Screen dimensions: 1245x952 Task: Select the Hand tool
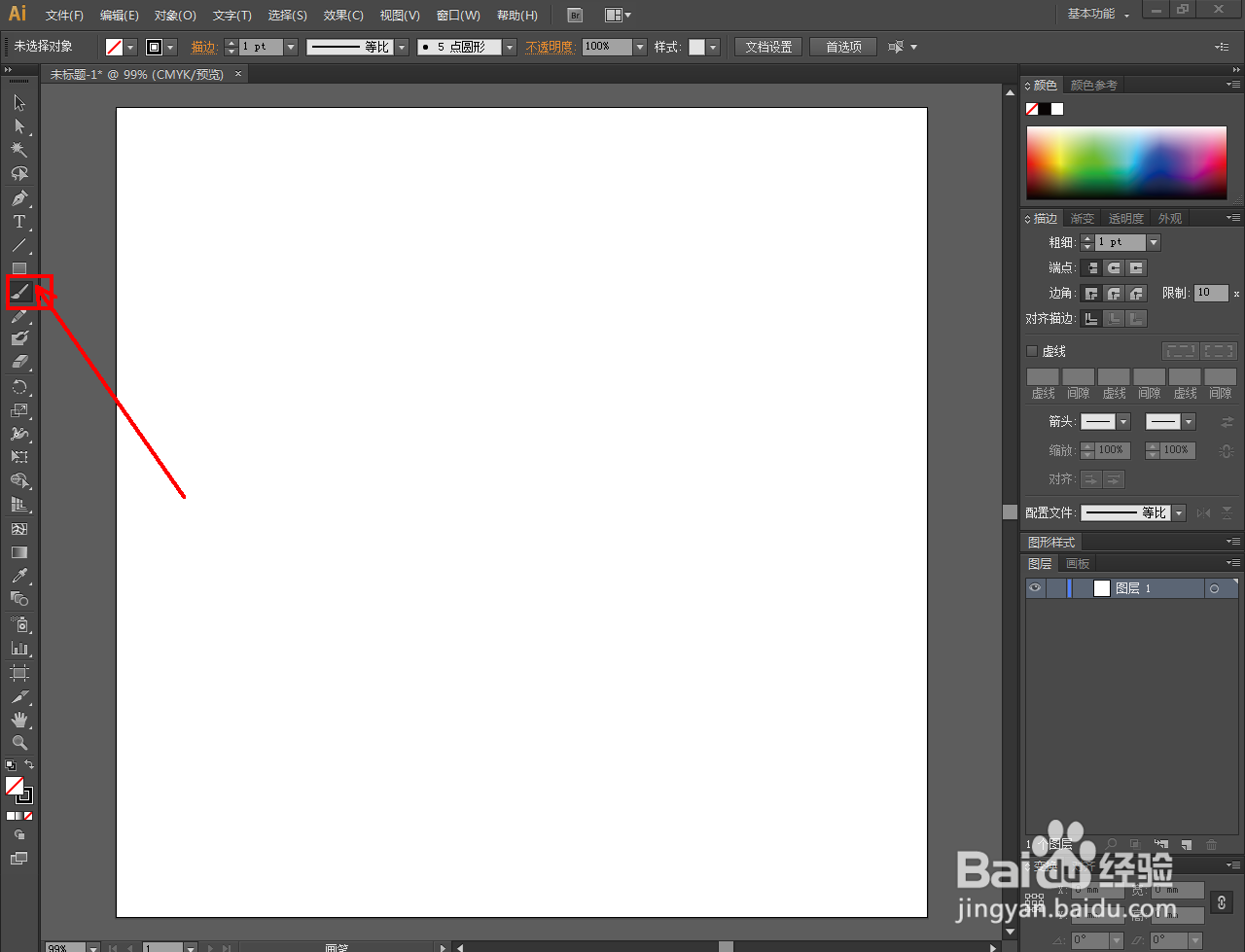[19, 720]
